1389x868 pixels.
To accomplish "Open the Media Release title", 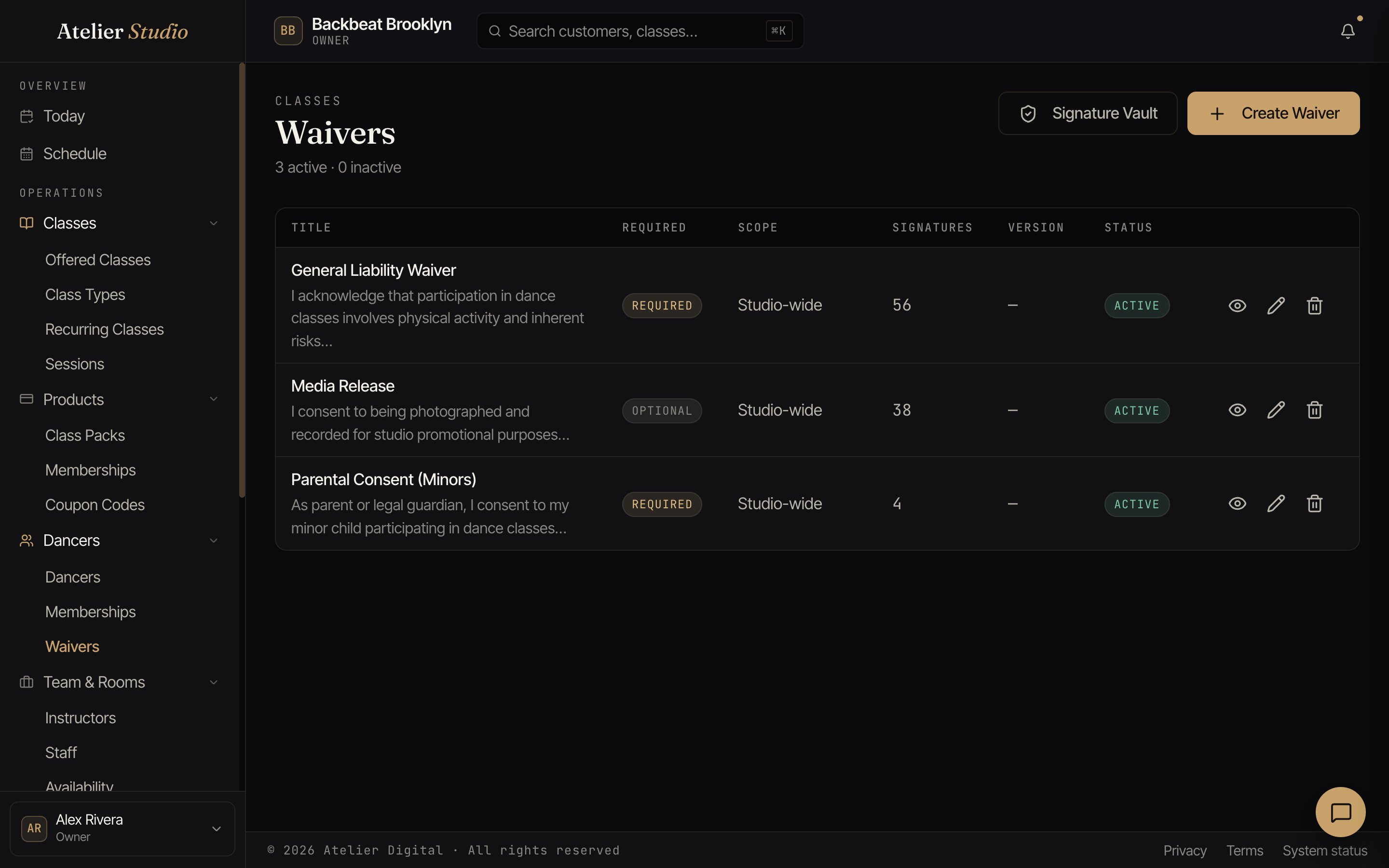I will (x=342, y=386).
